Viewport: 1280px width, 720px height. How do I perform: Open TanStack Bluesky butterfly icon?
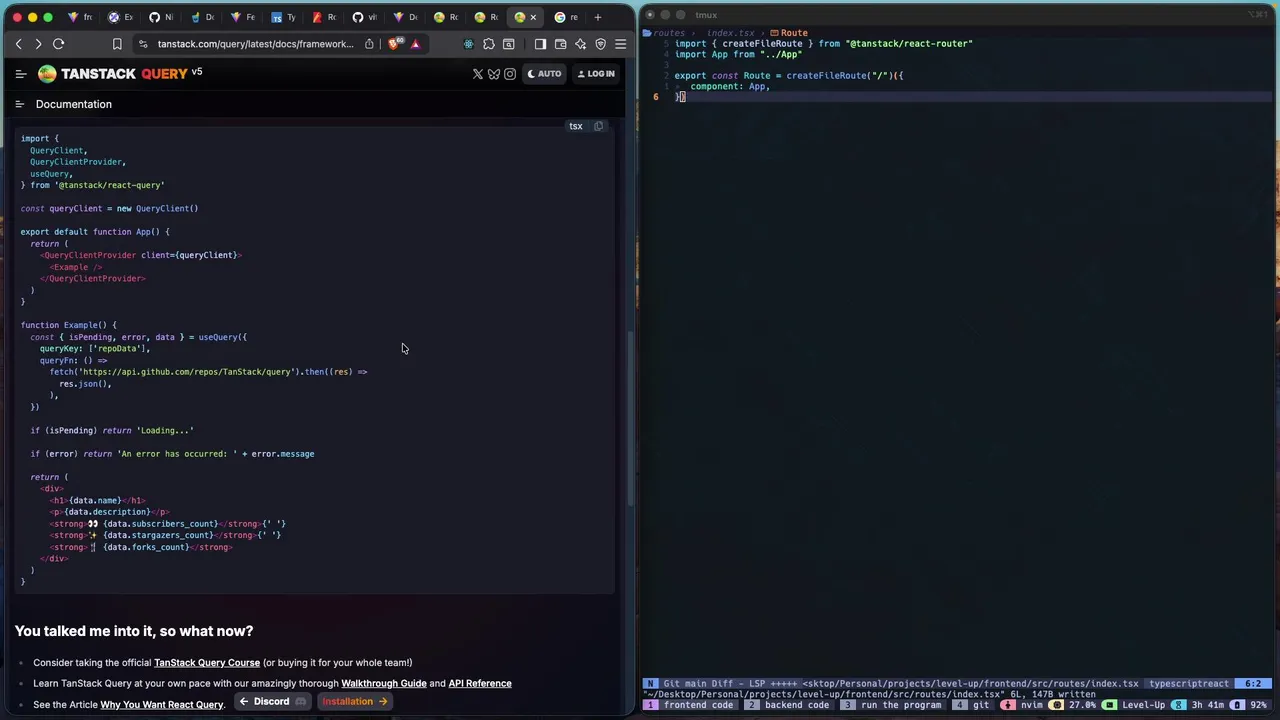493,74
